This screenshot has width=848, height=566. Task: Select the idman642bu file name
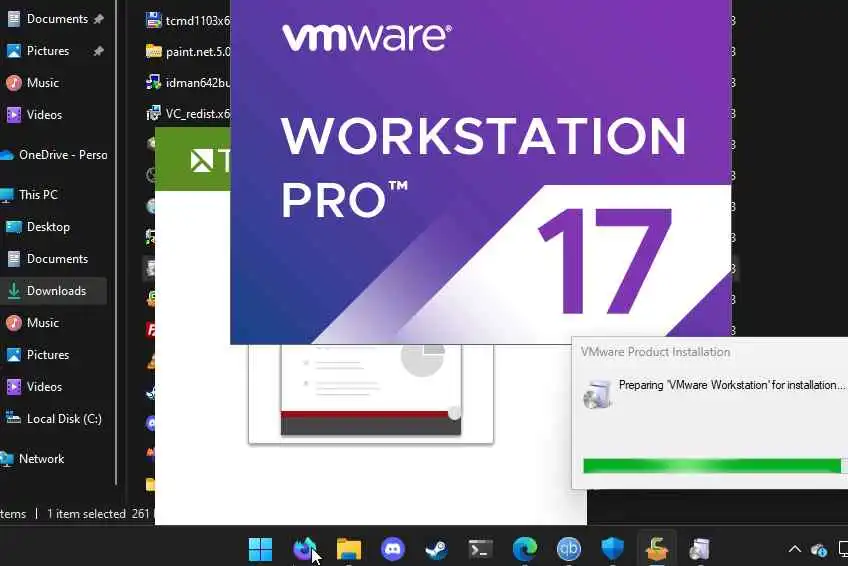(x=198, y=83)
